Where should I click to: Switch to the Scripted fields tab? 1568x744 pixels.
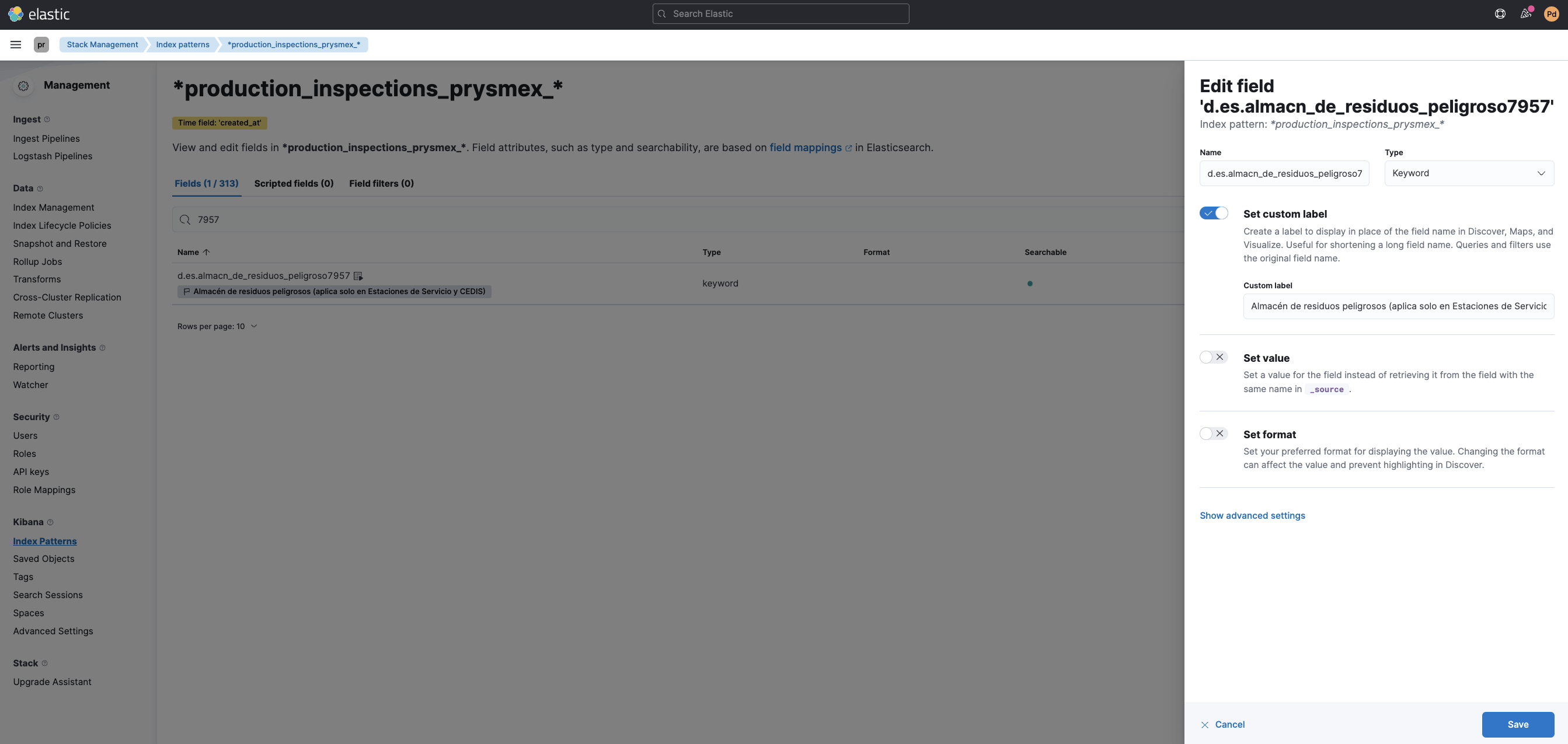point(294,183)
